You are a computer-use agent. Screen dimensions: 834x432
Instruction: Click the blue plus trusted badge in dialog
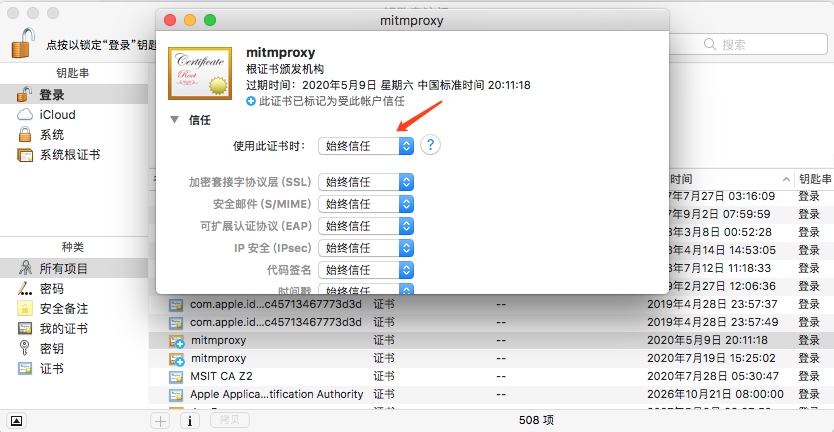pyautogui.click(x=251, y=101)
